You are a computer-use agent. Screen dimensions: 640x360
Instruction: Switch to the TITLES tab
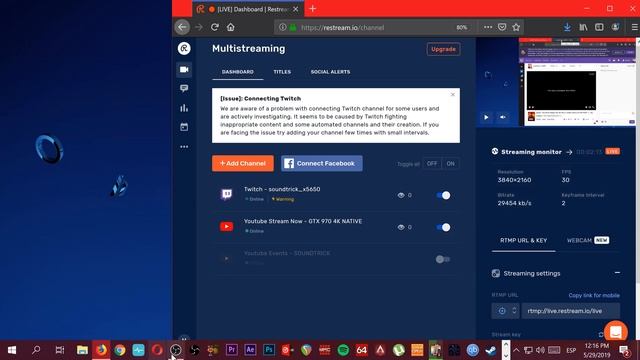[282, 72]
